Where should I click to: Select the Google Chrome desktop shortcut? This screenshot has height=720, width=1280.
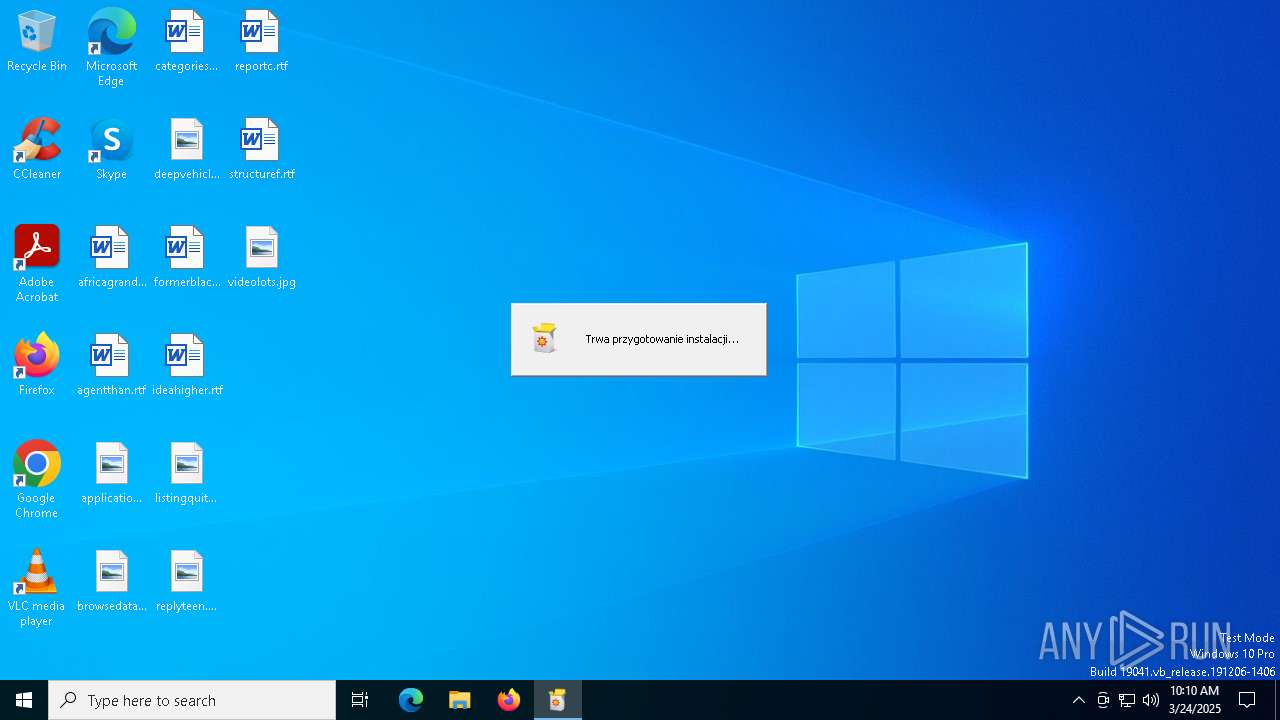pos(36,480)
